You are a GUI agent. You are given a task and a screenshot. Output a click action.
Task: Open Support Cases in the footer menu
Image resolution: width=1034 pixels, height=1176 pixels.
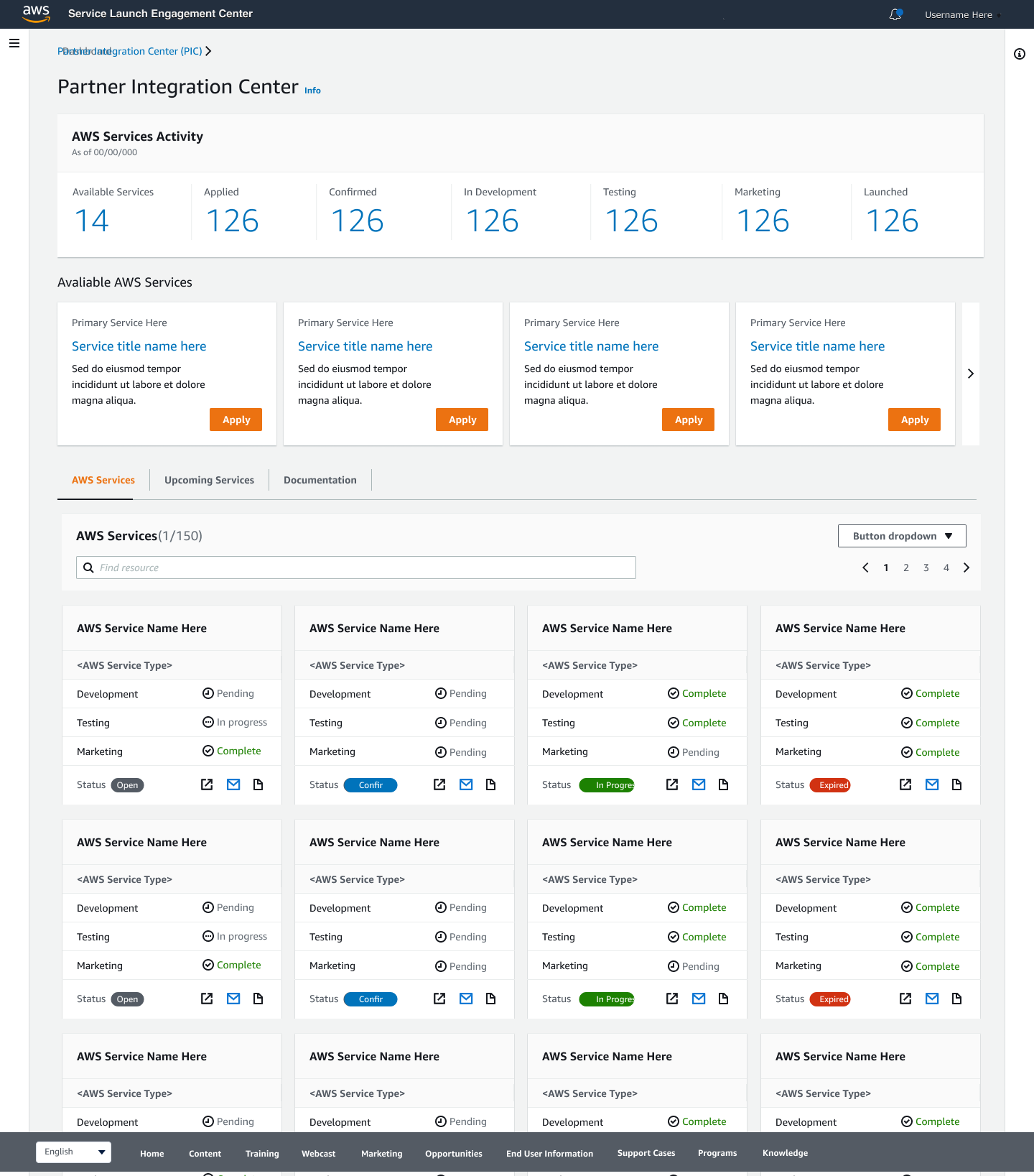point(646,1153)
